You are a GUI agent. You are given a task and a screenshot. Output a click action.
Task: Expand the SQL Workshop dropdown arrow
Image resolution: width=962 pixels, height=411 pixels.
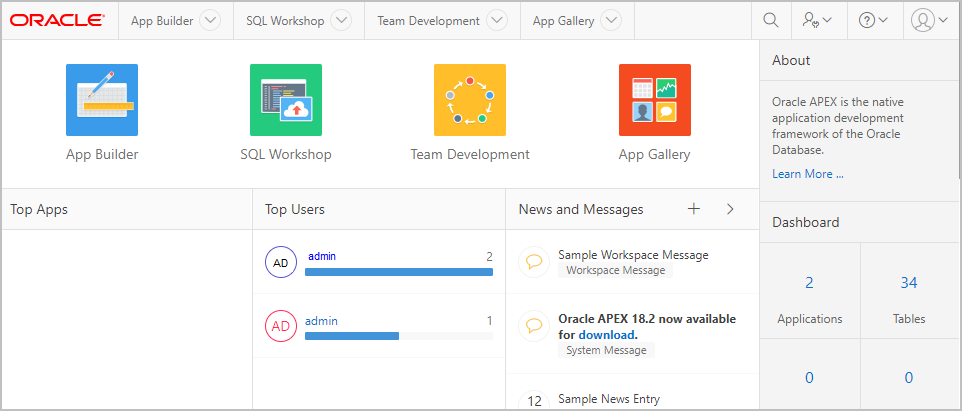click(x=340, y=20)
